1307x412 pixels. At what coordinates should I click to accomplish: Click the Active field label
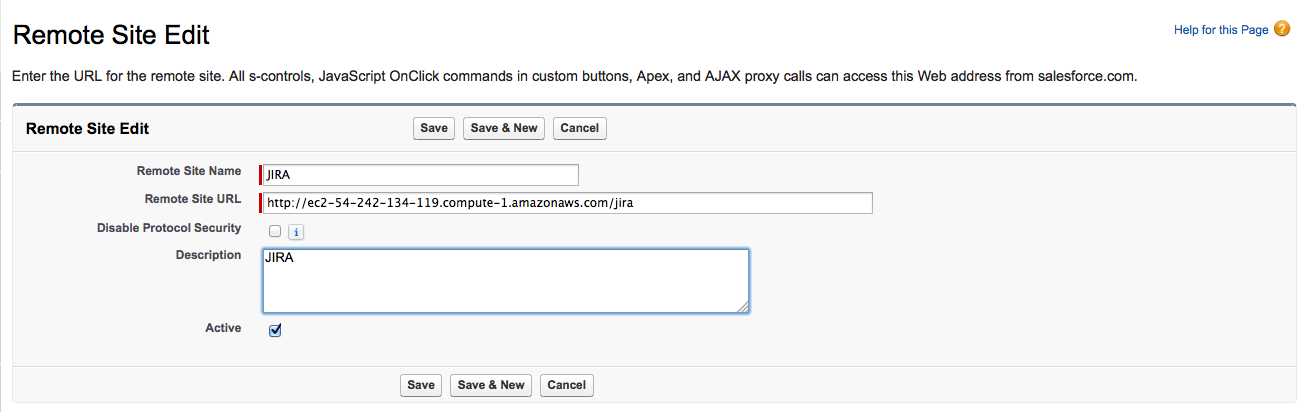pos(223,328)
